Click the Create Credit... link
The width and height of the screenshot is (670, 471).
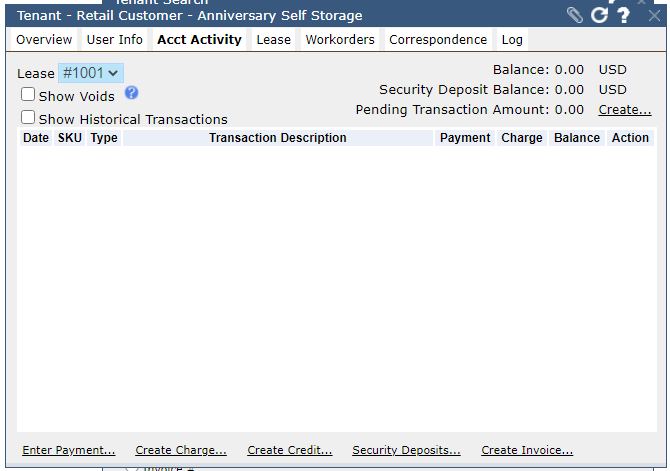pyautogui.click(x=290, y=450)
